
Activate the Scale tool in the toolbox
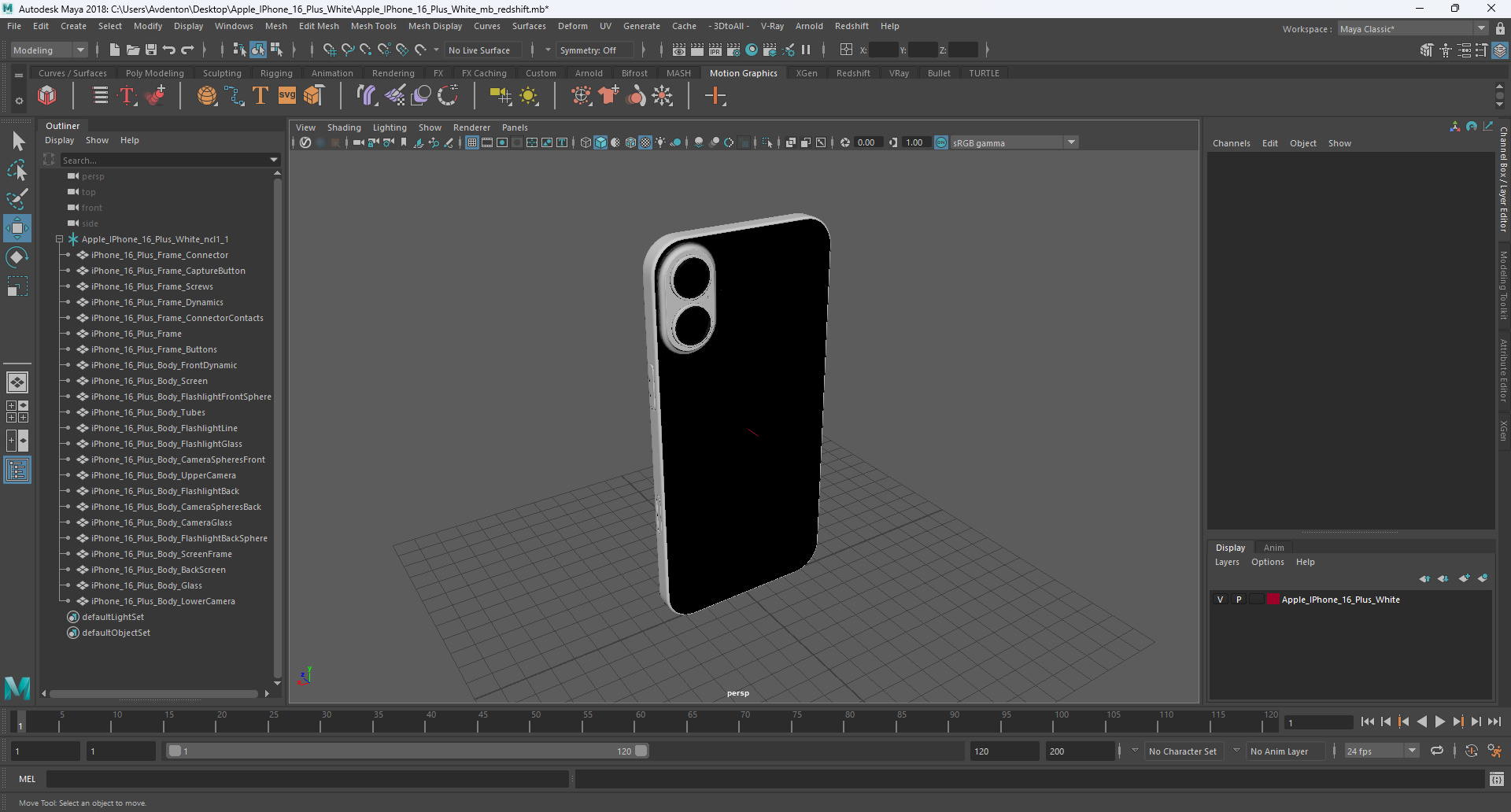click(17, 286)
